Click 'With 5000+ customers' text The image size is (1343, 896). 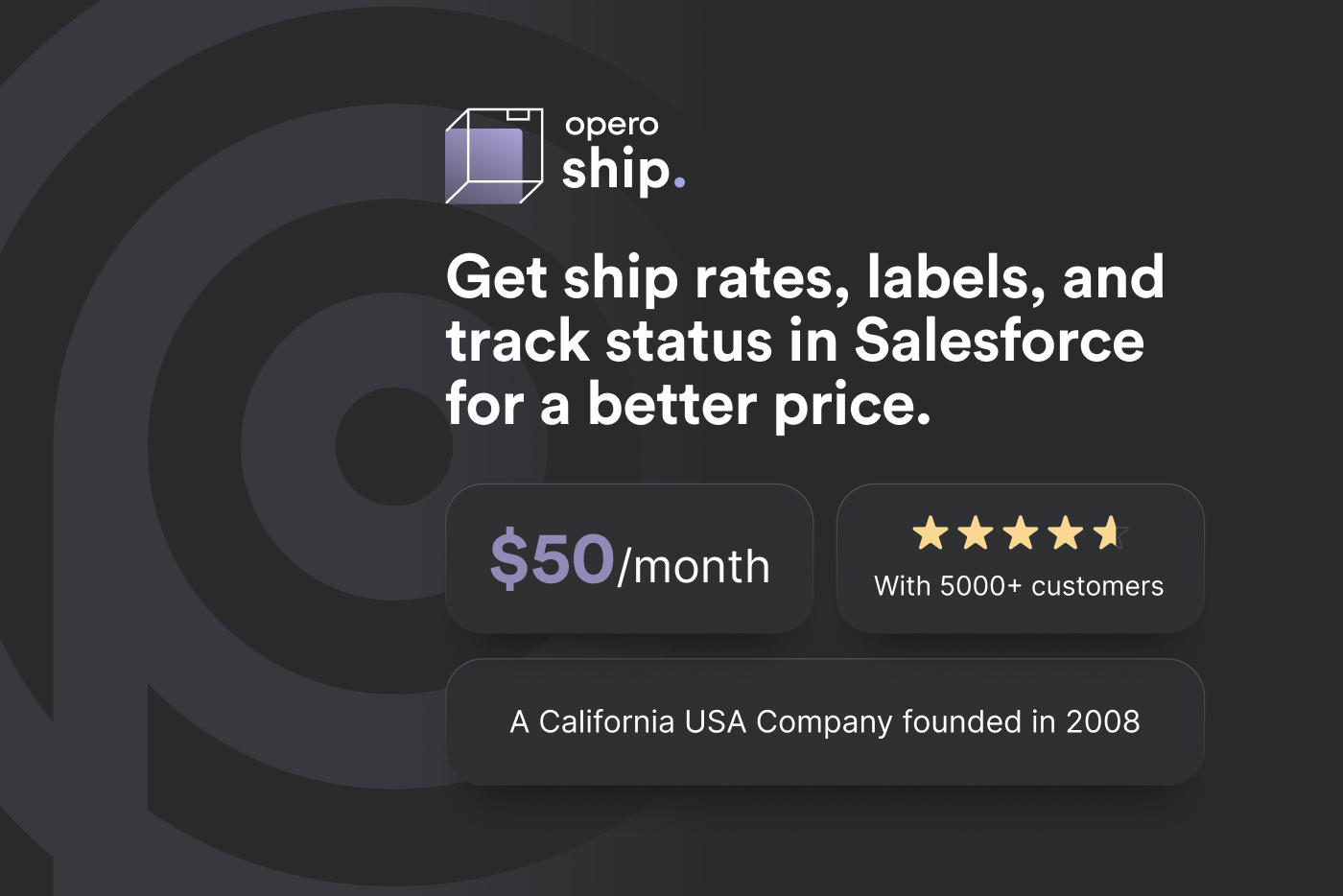[1019, 586]
